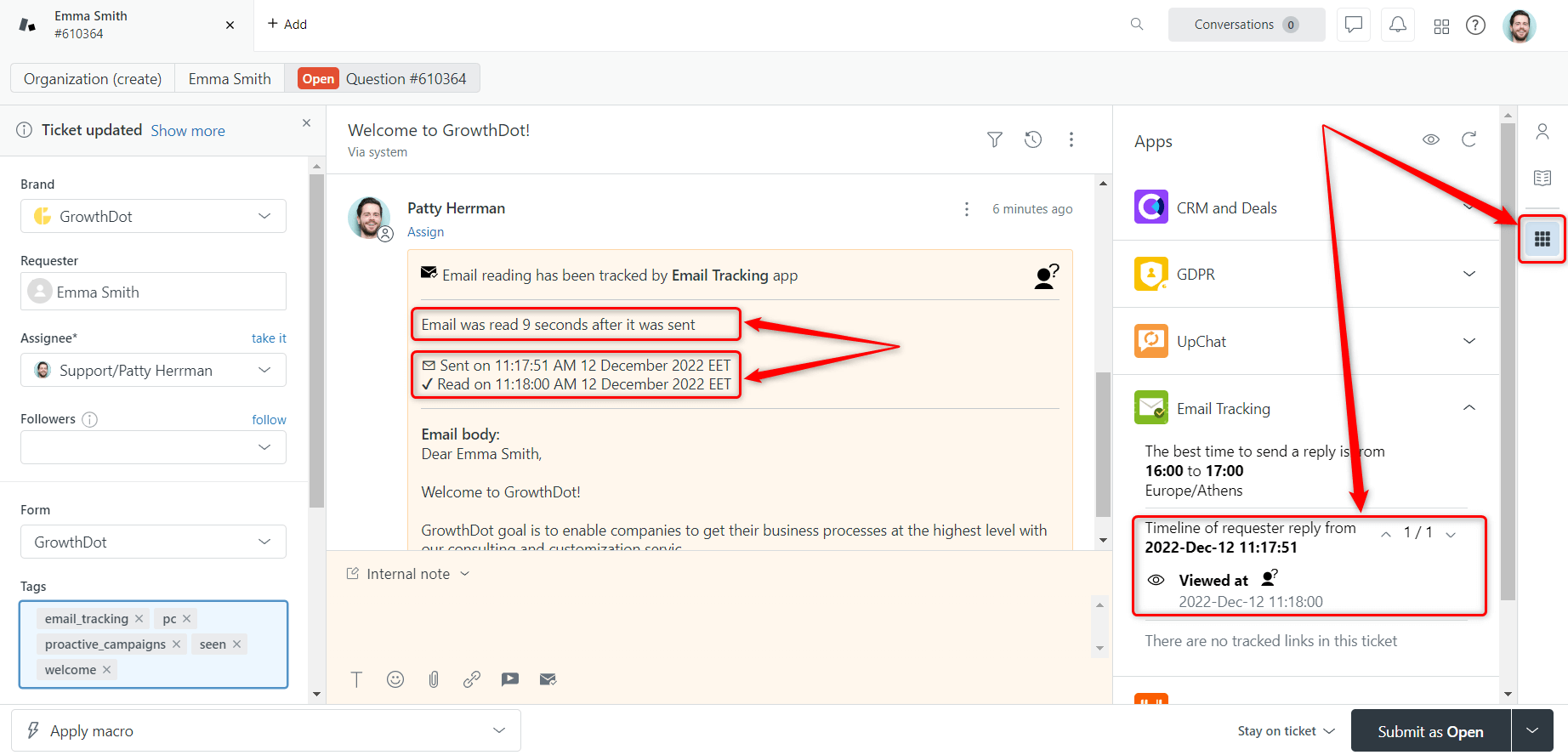This screenshot has width=1568, height=755.
Task: Click the Email Tracking envelope composer icon
Action: point(548,679)
